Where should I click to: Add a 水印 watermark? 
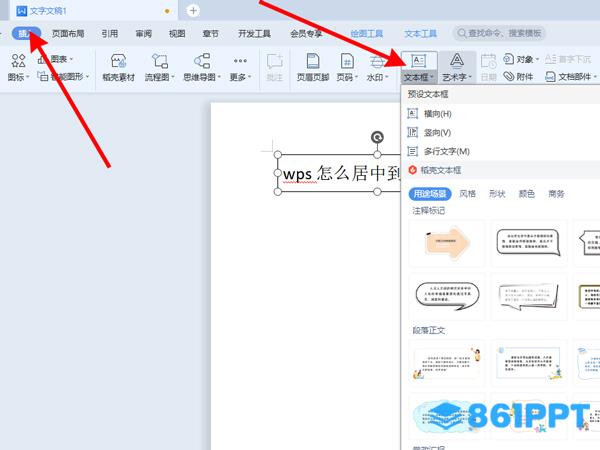(377, 67)
